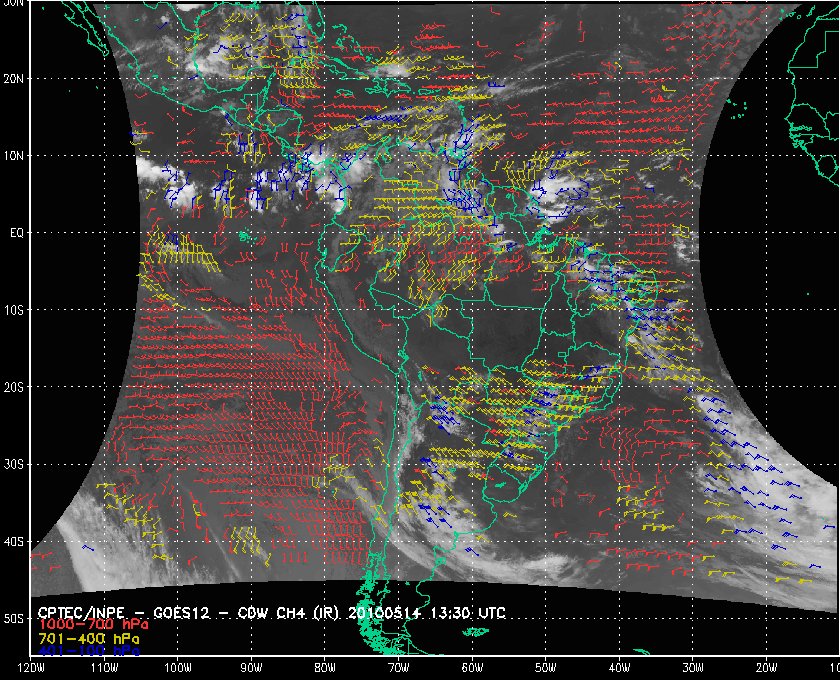Click the 10N latitude label

pos(14,155)
